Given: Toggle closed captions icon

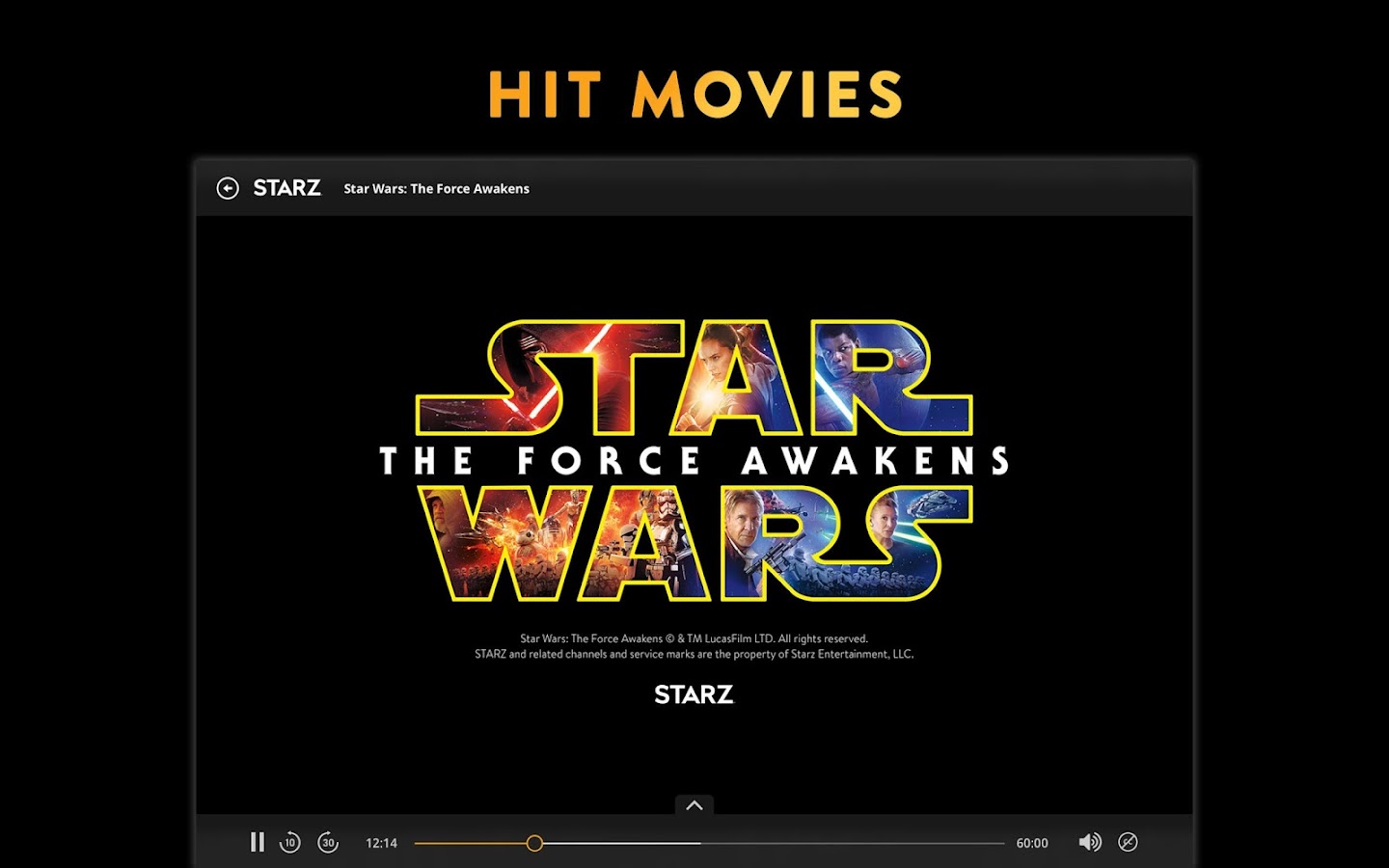Looking at the screenshot, I should coord(1128,842).
